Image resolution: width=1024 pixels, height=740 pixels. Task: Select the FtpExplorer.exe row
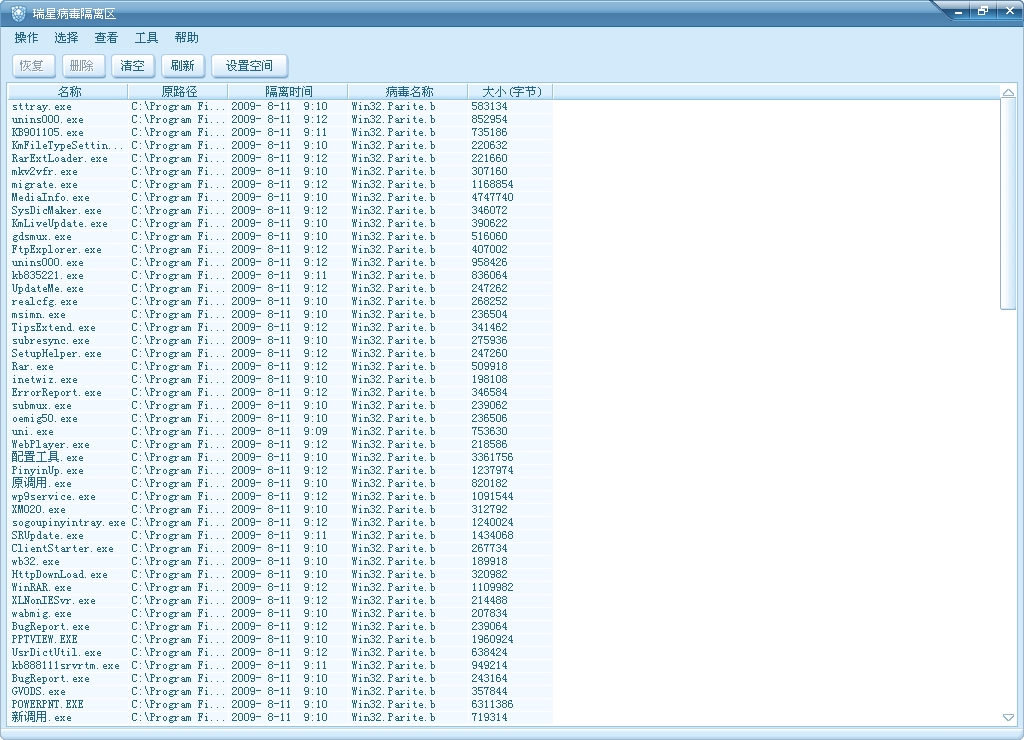281,249
